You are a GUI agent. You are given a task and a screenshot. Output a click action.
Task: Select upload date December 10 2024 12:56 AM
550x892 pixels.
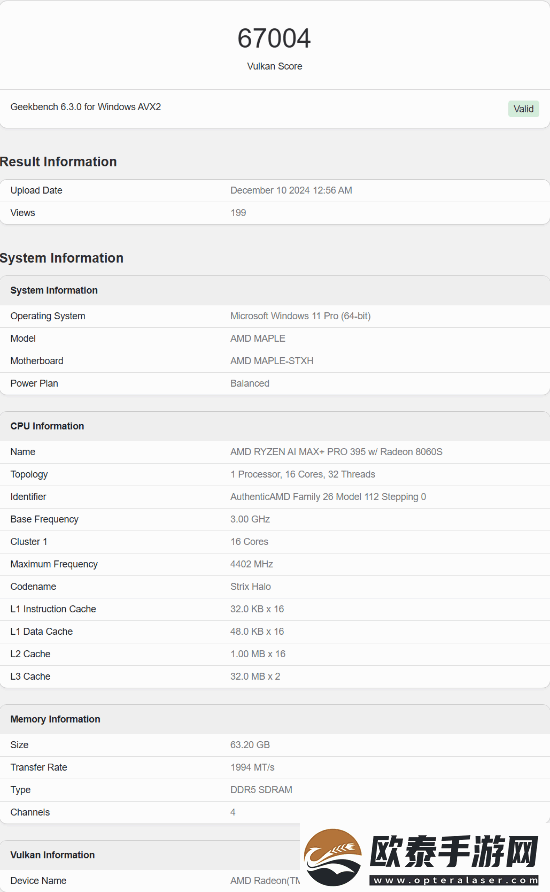pos(291,191)
